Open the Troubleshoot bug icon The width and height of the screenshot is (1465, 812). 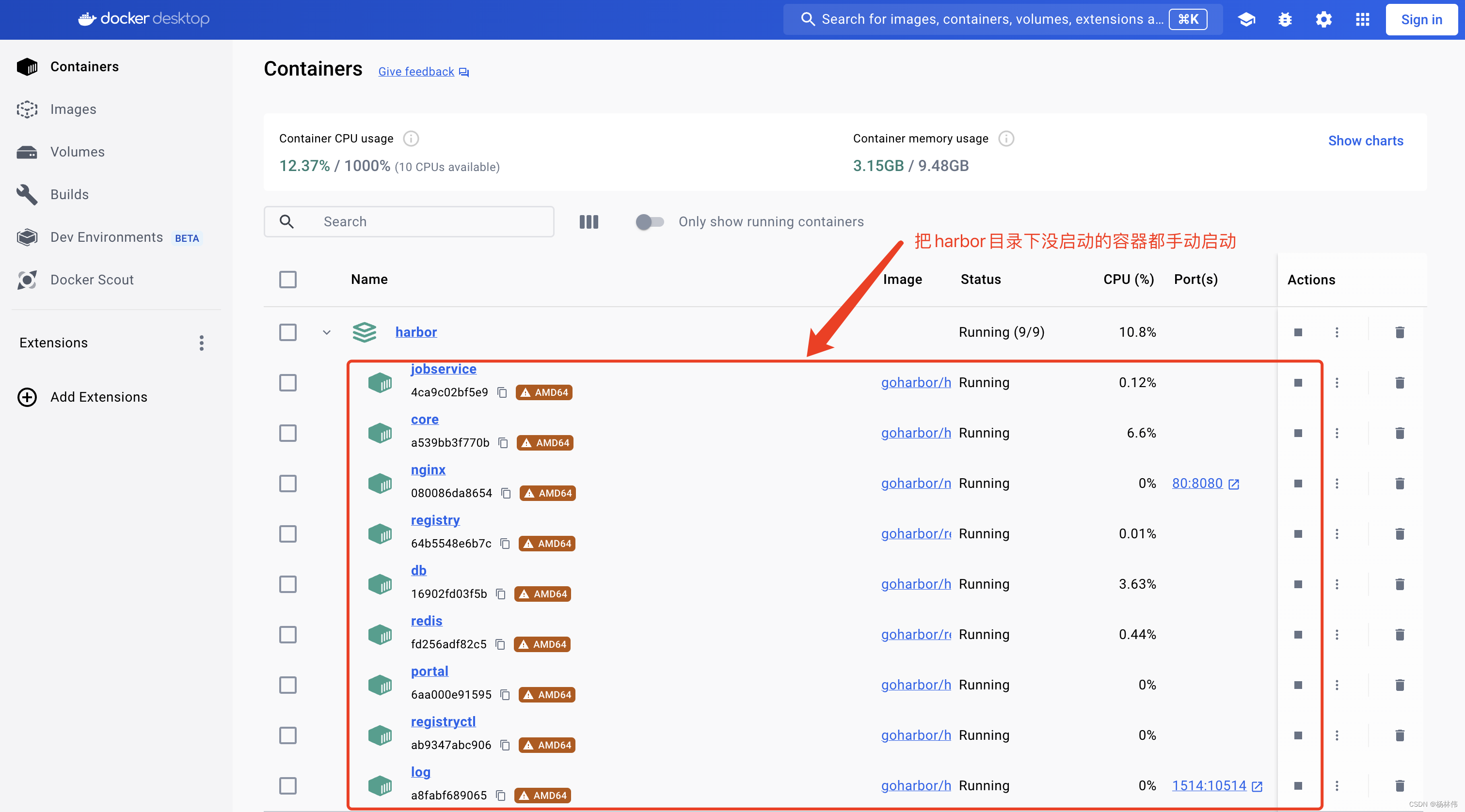click(x=1285, y=20)
